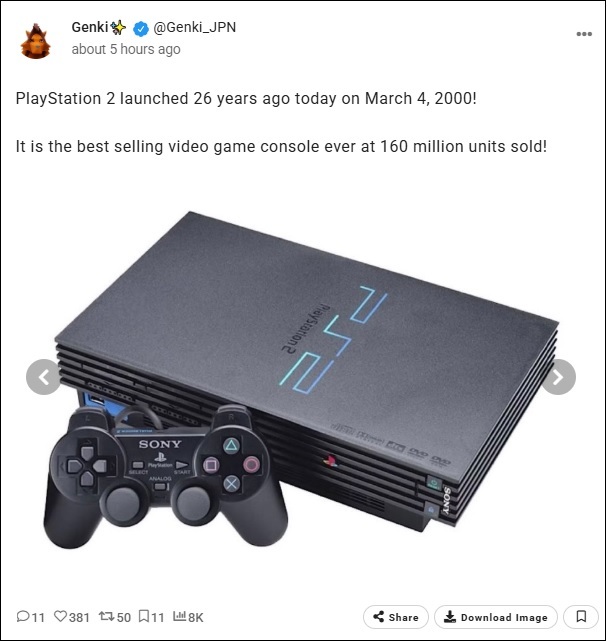This screenshot has height=641, width=607.
Task: Open the @Genki_JPN profile handle
Action: point(195,27)
